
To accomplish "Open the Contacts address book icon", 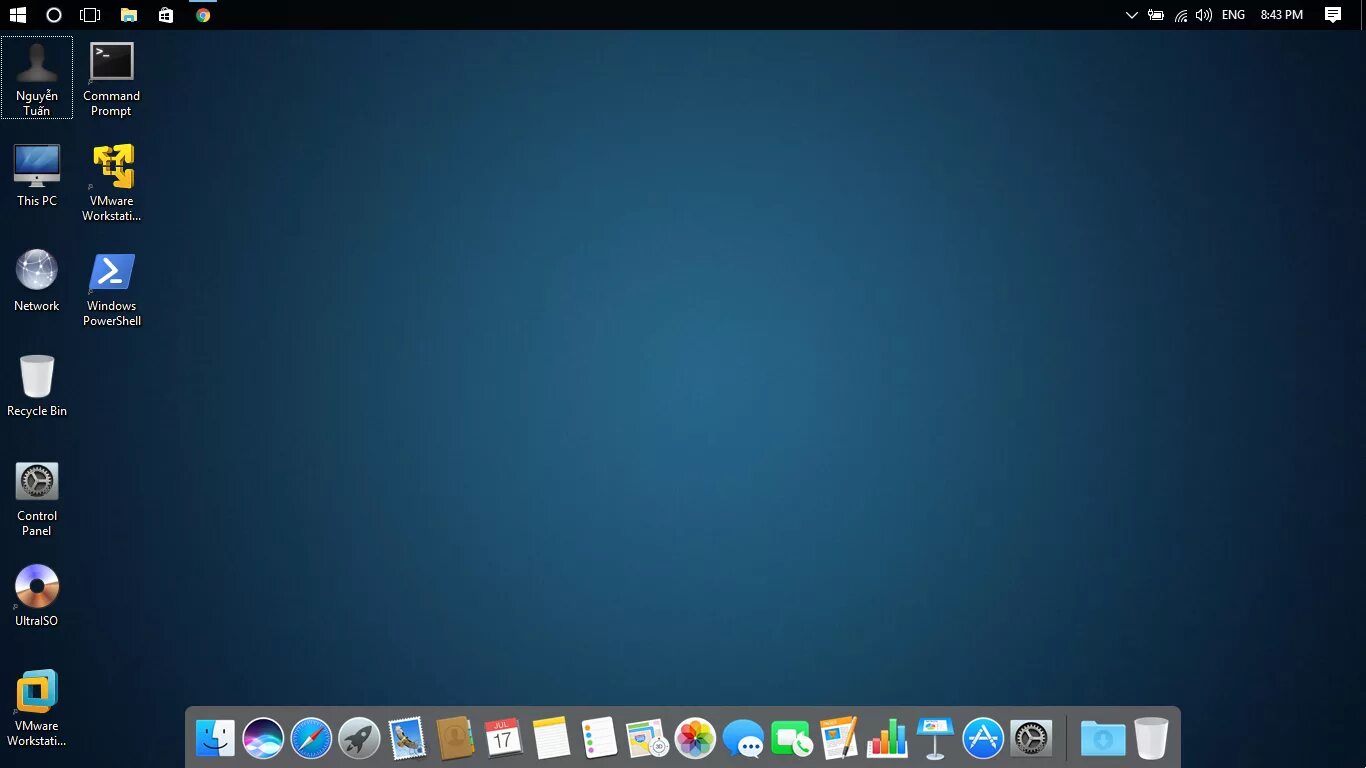I will [x=455, y=739].
